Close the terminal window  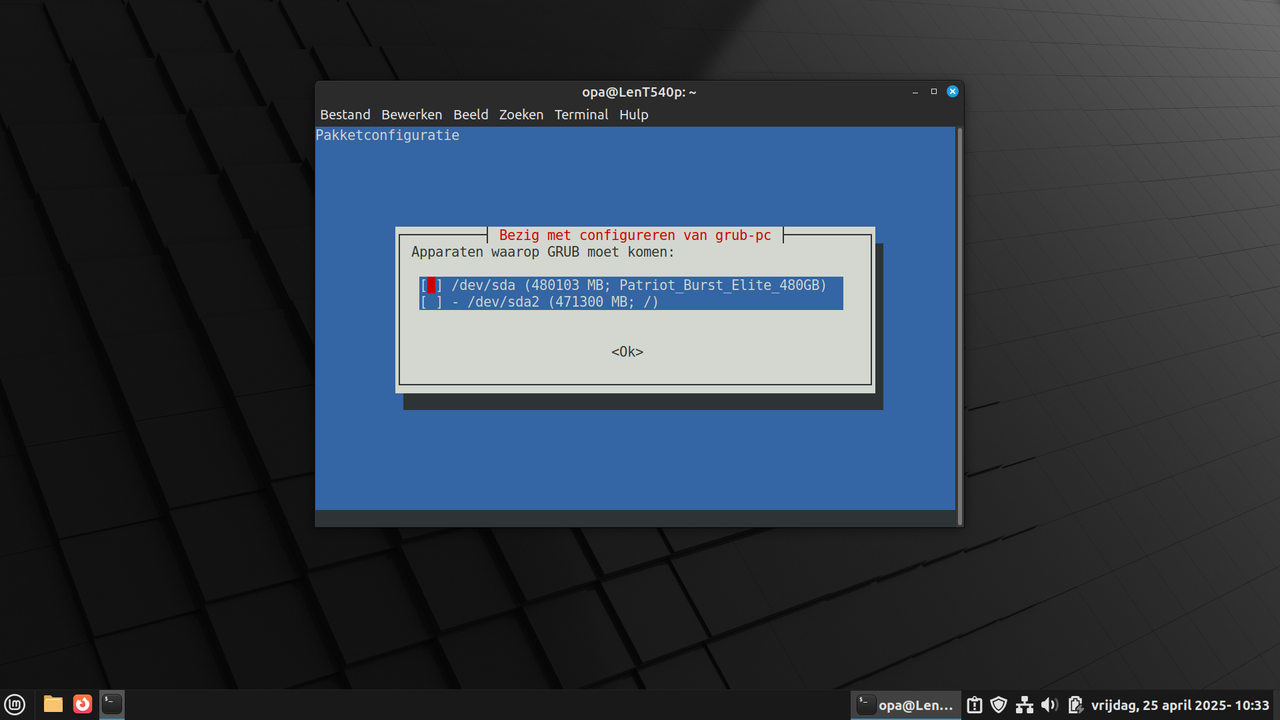(953, 91)
